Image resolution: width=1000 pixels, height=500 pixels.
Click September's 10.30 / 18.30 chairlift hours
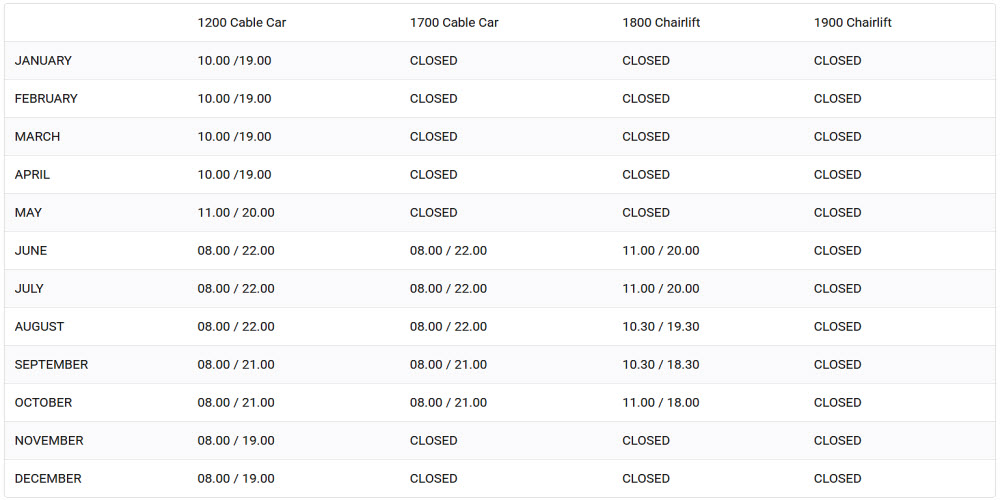[x=661, y=365]
